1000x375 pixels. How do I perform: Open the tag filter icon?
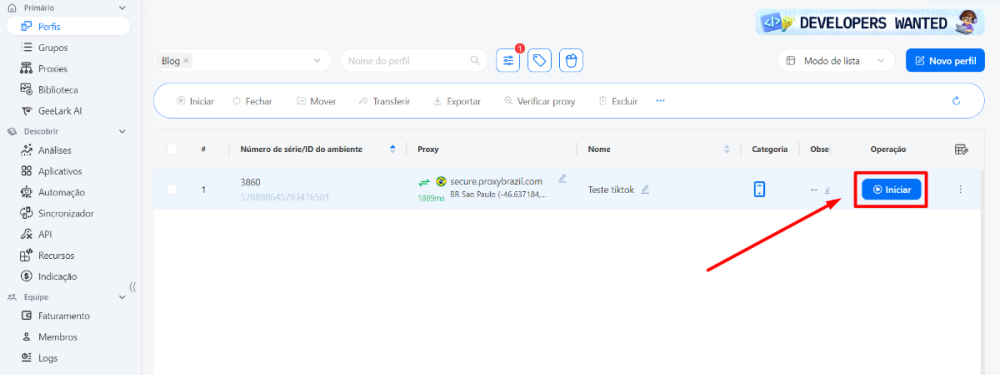(x=540, y=61)
